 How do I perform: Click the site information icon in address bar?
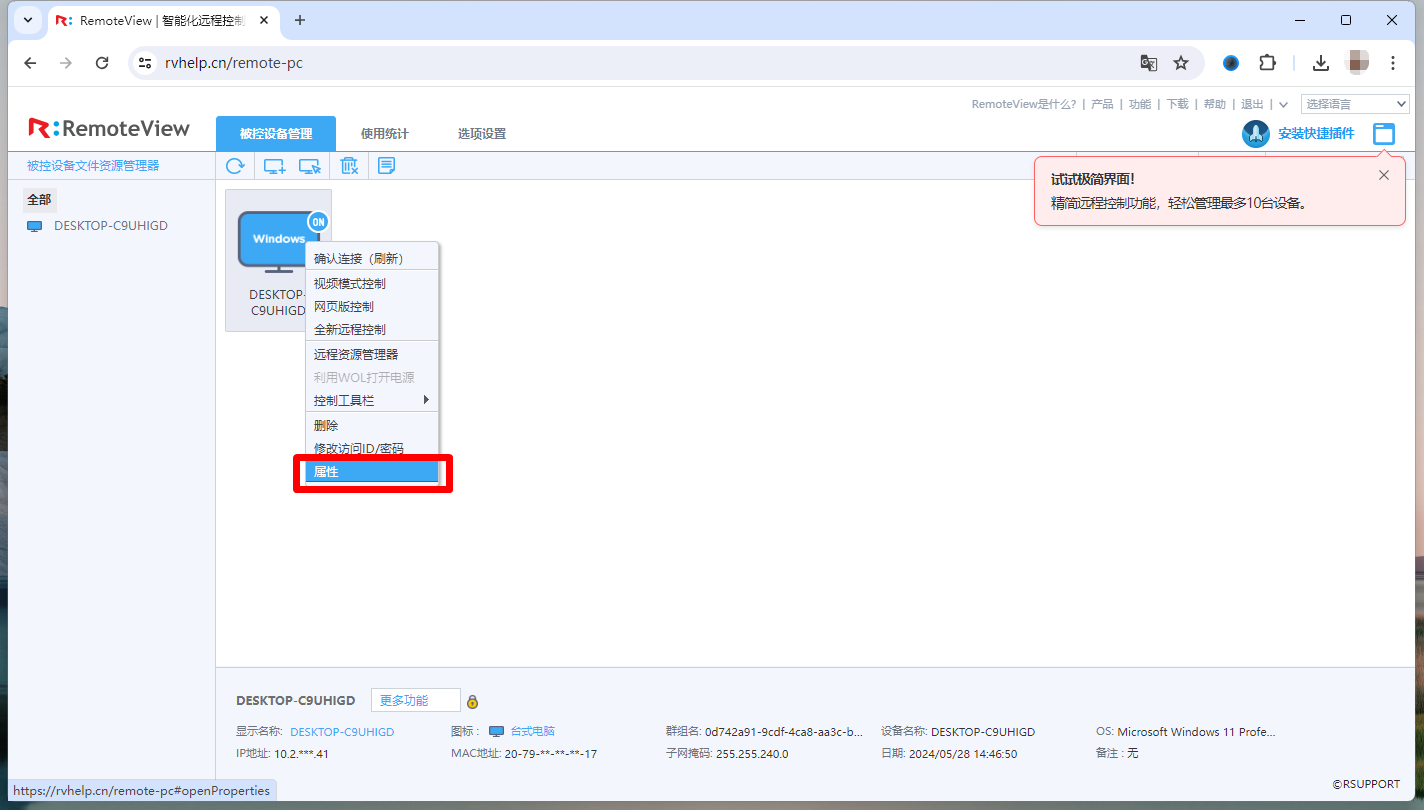coord(145,63)
